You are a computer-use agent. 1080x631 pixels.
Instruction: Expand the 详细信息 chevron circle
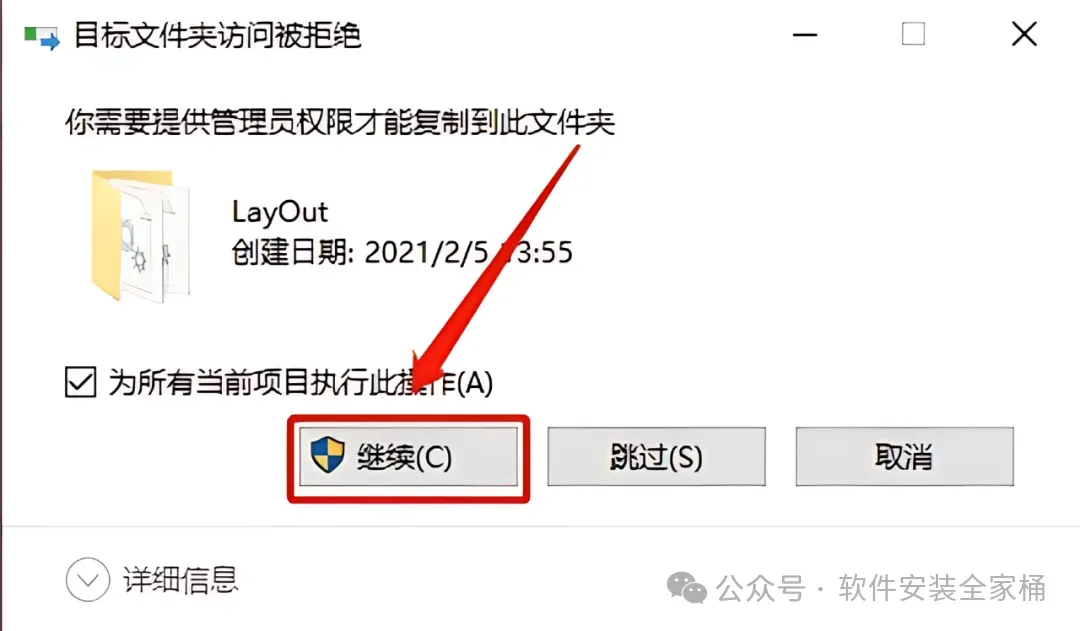click(x=88, y=579)
